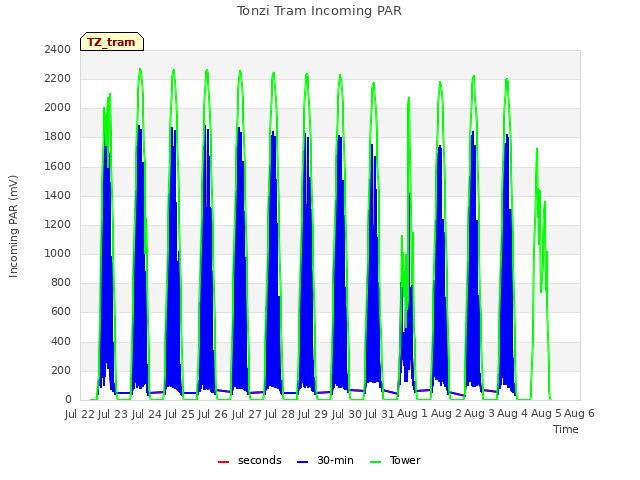Click the green Tower legend swatch

pos(375,462)
